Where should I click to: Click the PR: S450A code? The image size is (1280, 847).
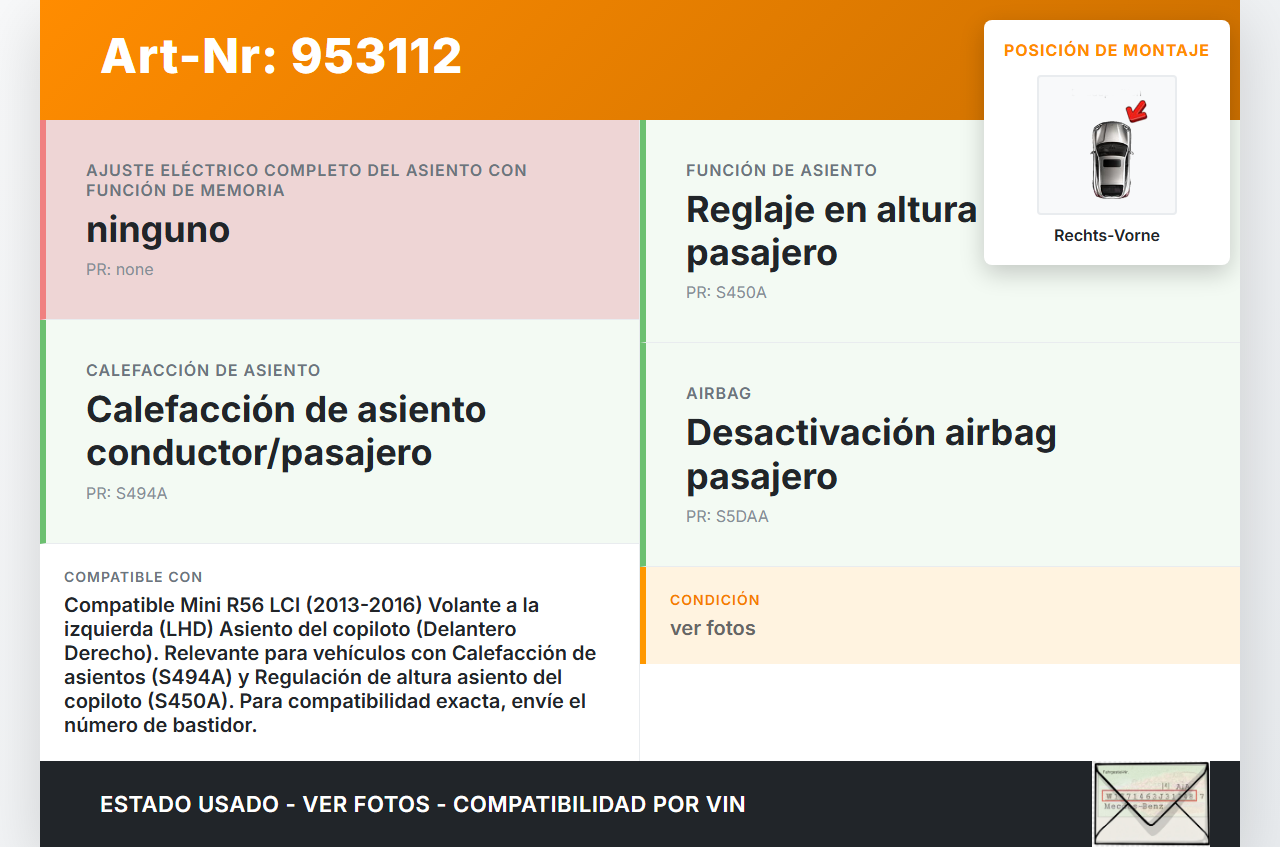pos(726,293)
